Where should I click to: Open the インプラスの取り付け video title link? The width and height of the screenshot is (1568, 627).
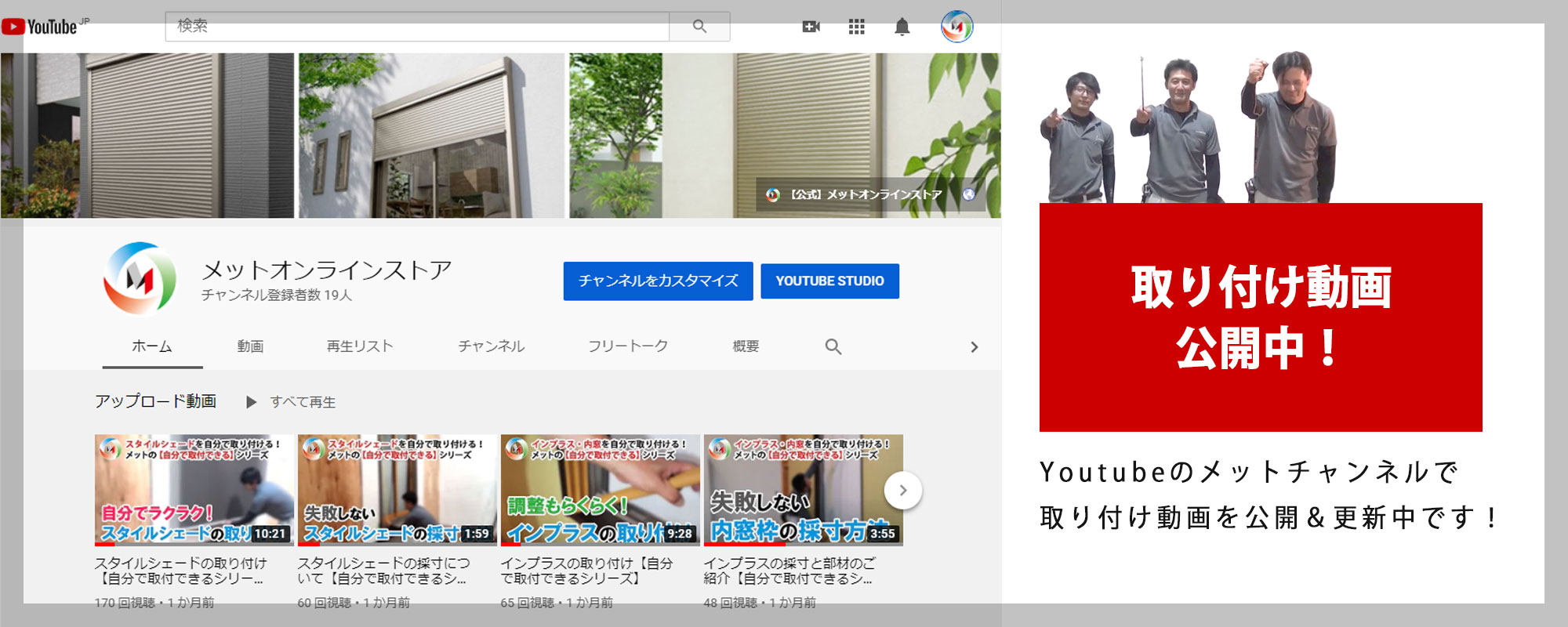click(x=586, y=571)
